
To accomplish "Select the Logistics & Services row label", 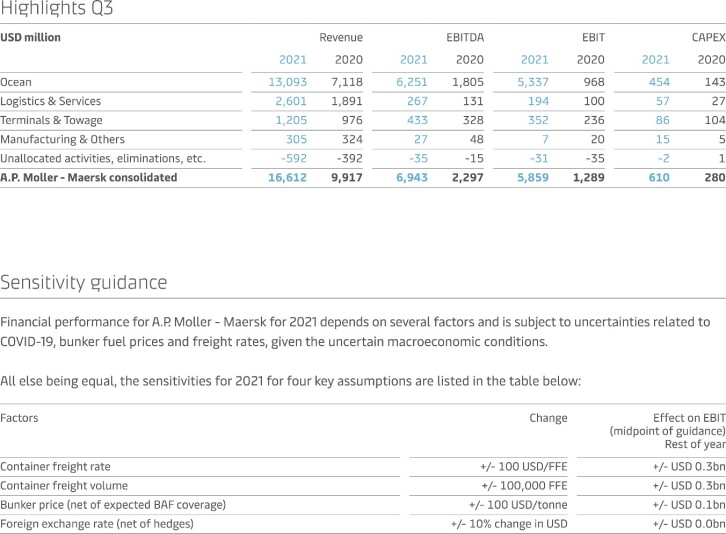I will (x=50, y=101).
